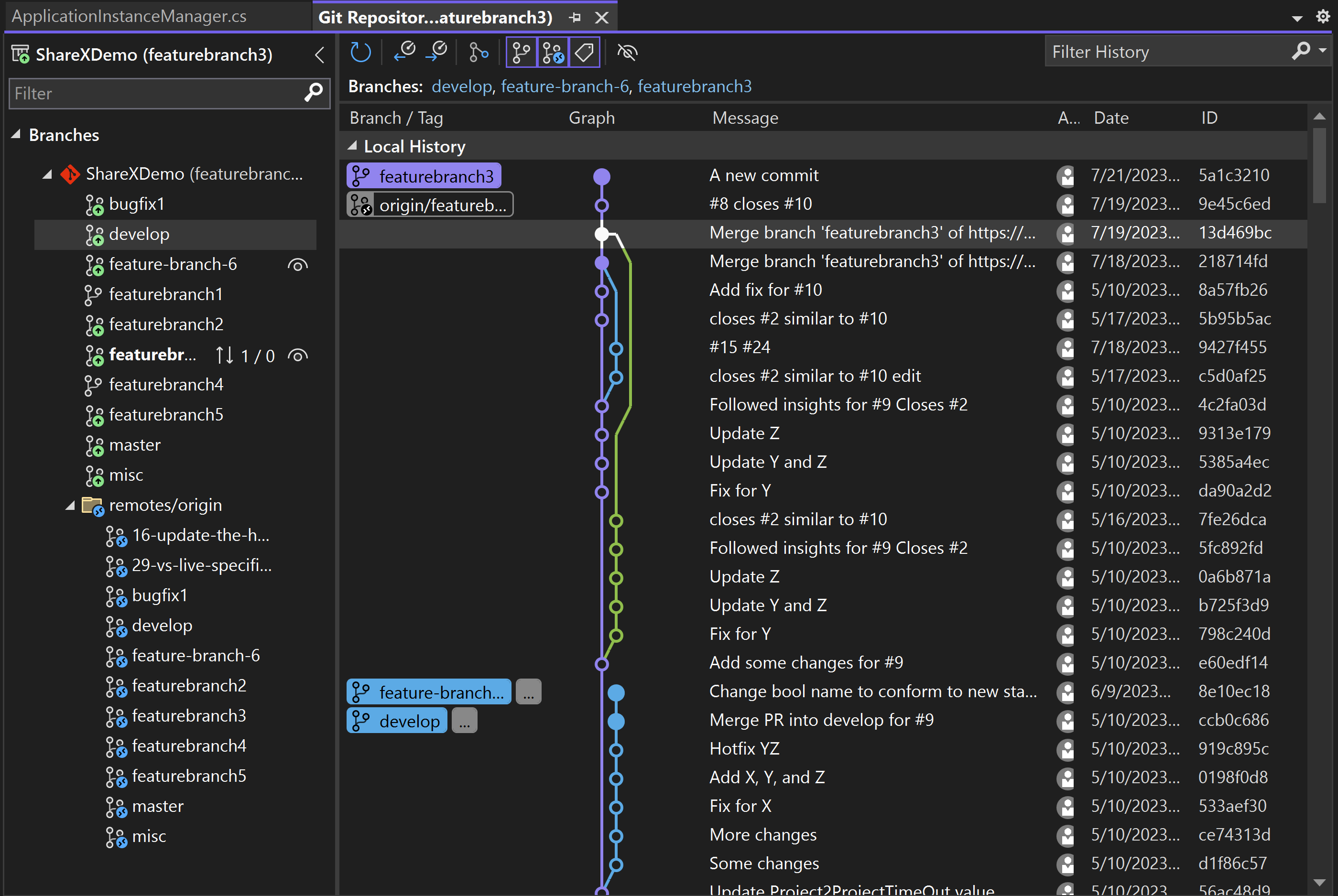
Task: Click the incoming commits (fetch) icon
Action: (x=405, y=53)
